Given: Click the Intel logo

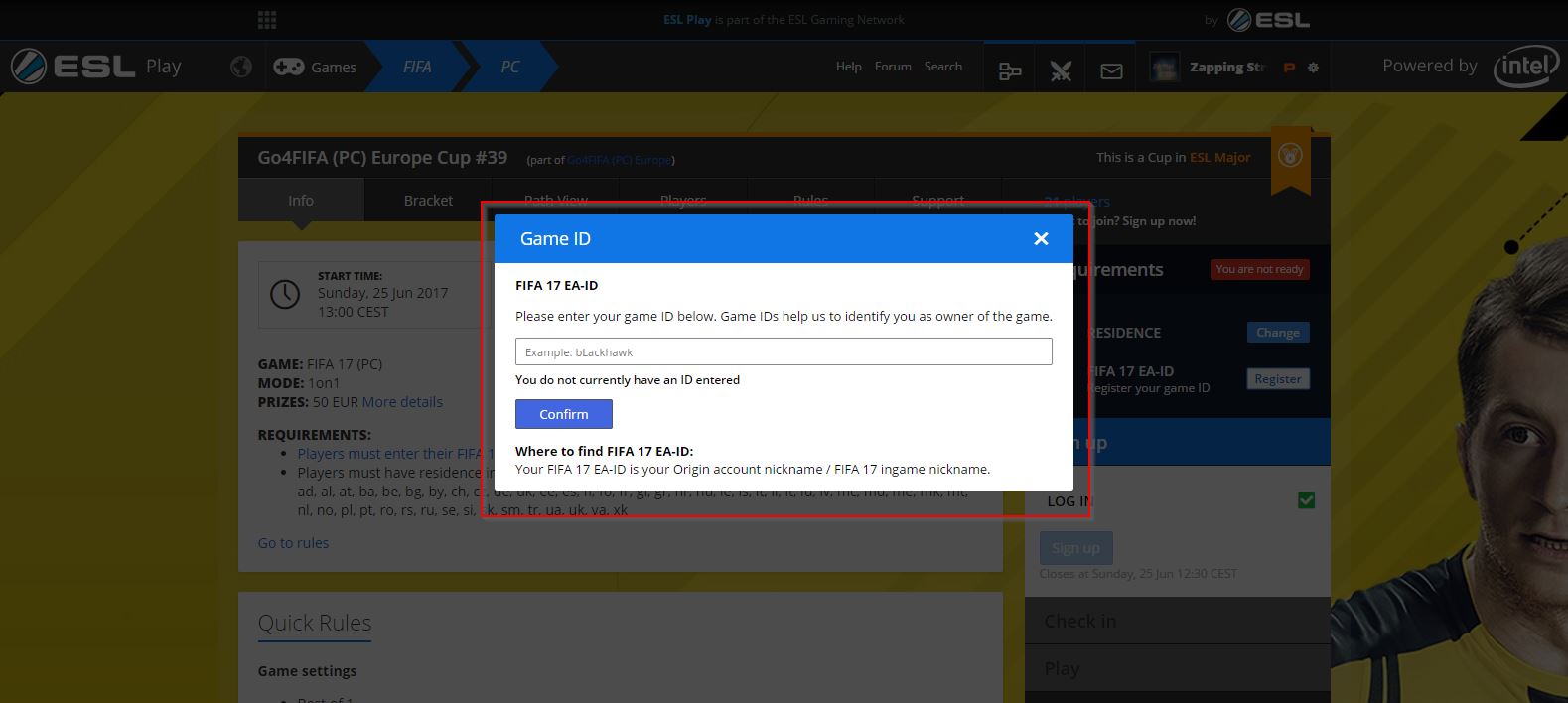Looking at the screenshot, I should point(1525,67).
